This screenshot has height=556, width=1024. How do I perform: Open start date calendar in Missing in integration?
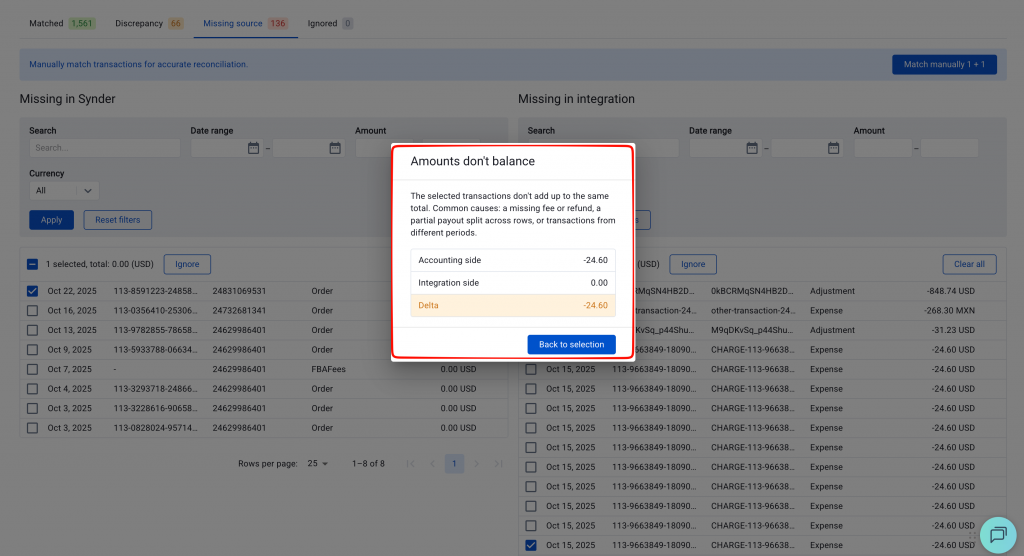(752, 148)
